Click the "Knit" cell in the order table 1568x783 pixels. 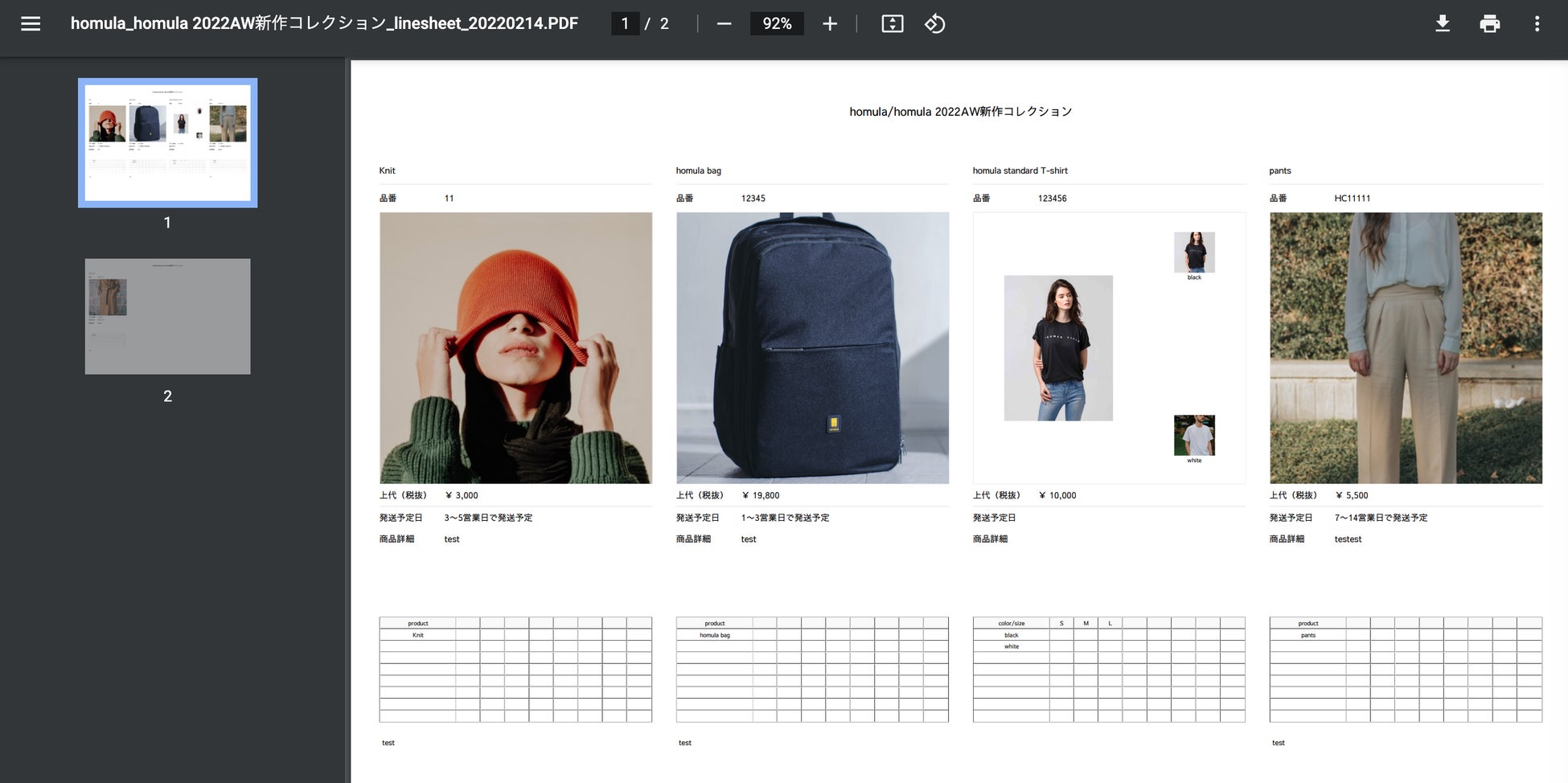(418, 635)
